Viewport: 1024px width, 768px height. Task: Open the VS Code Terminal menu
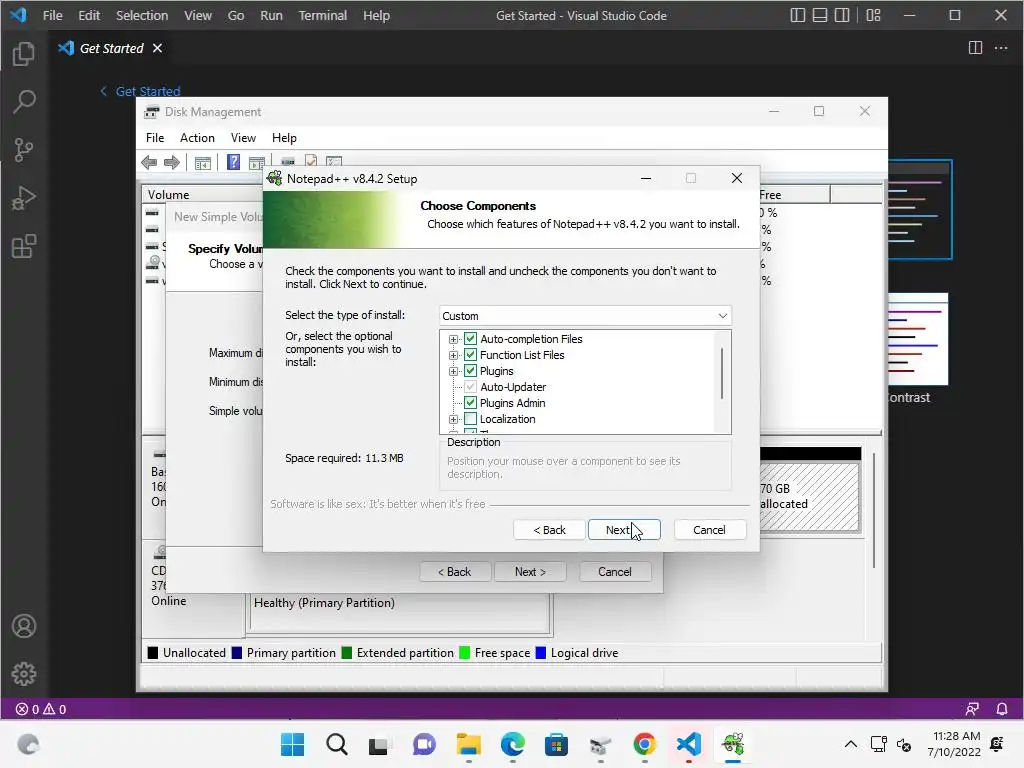323,15
